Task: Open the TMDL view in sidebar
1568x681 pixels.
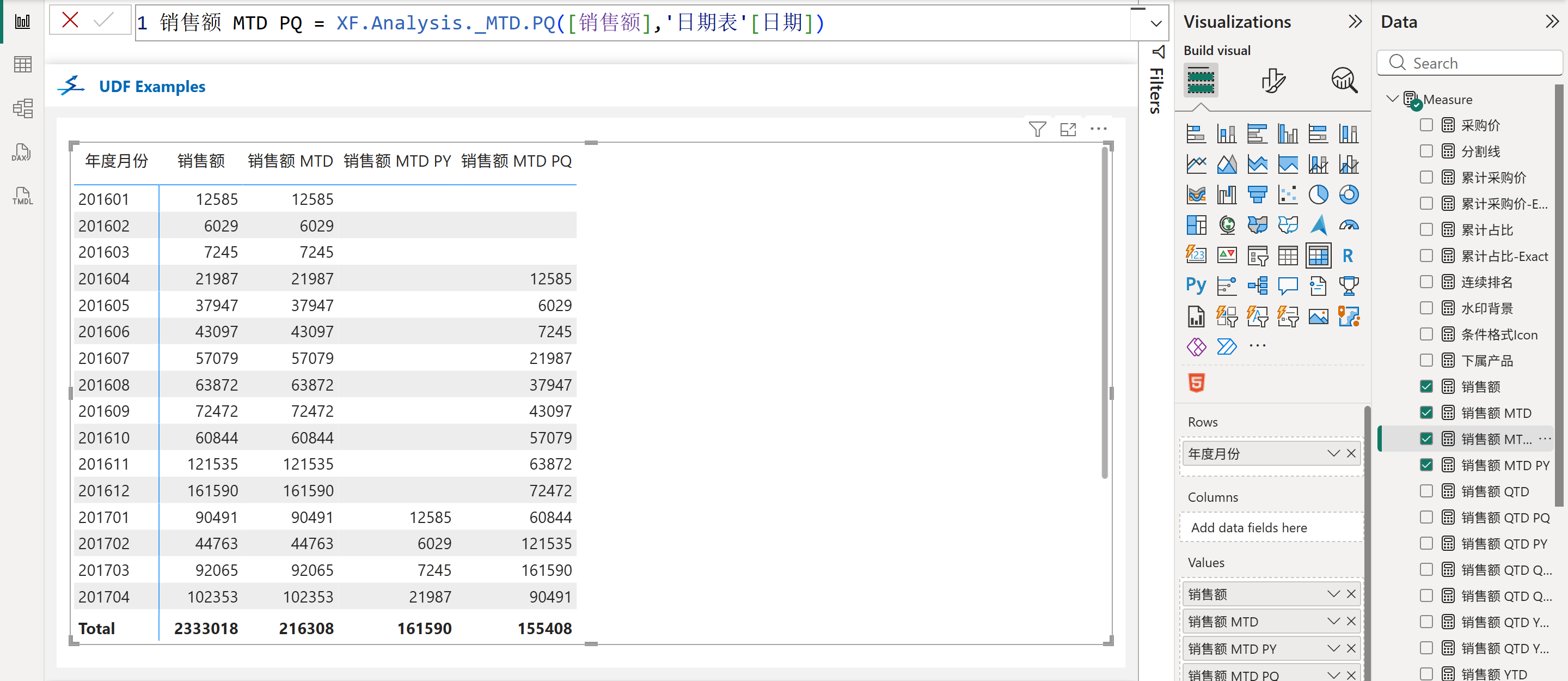Action: (x=22, y=196)
